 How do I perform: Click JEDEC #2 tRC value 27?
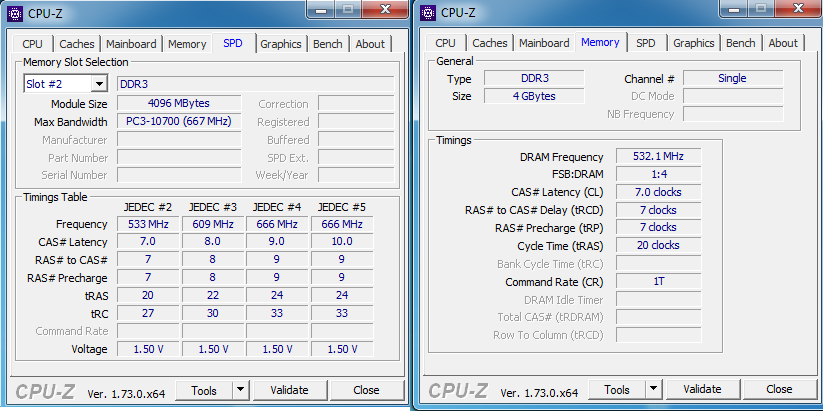(x=148, y=313)
